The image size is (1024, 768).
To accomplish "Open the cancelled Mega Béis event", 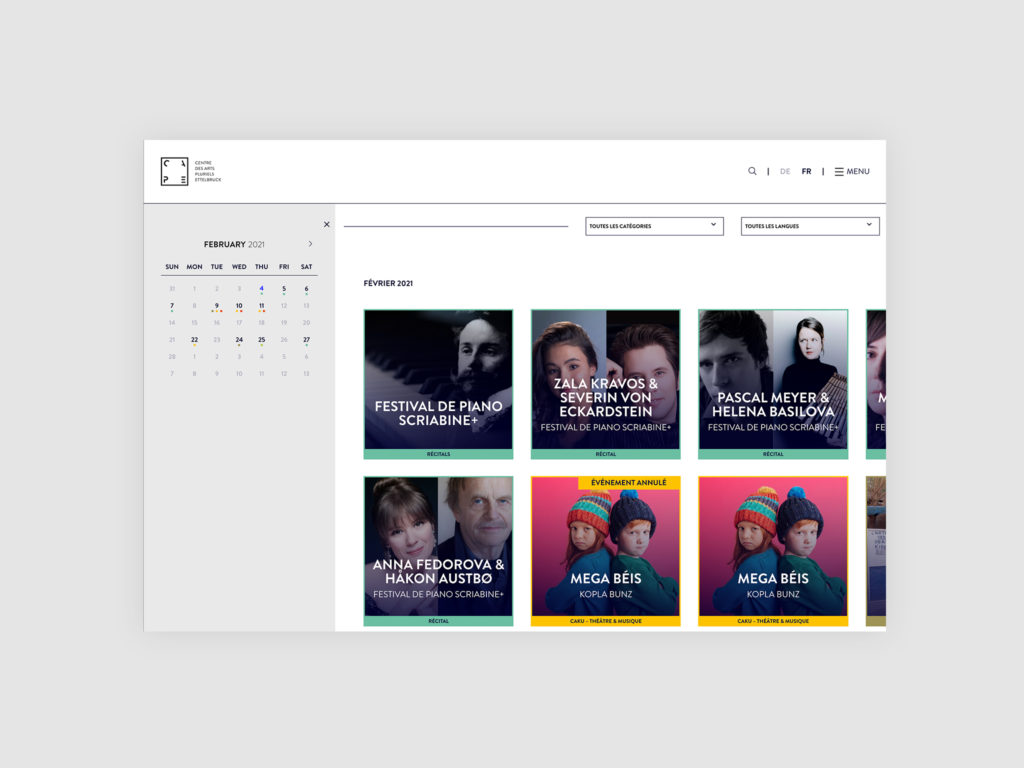I will pos(605,549).
